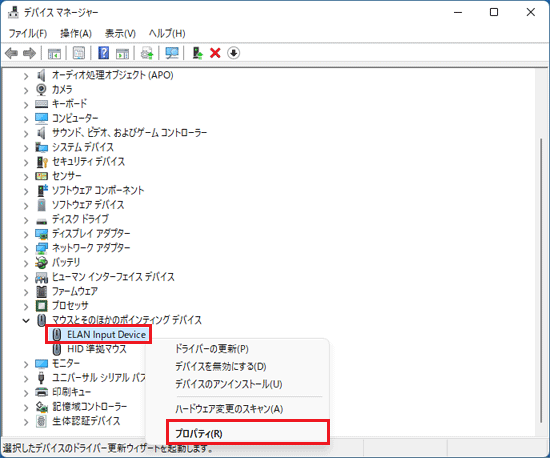The width and height of the screenshot is (550, 458).
Task: Expand the 記憶域コントローラー node
Action: [26, 408]
